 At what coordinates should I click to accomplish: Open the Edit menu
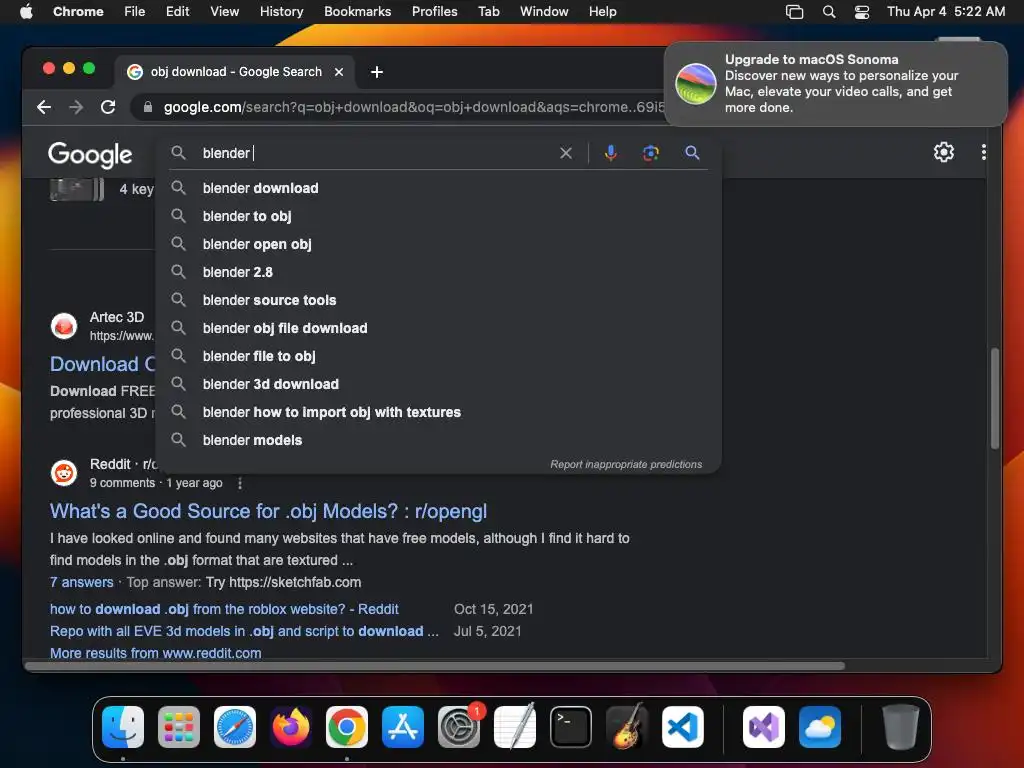(177, 12)
